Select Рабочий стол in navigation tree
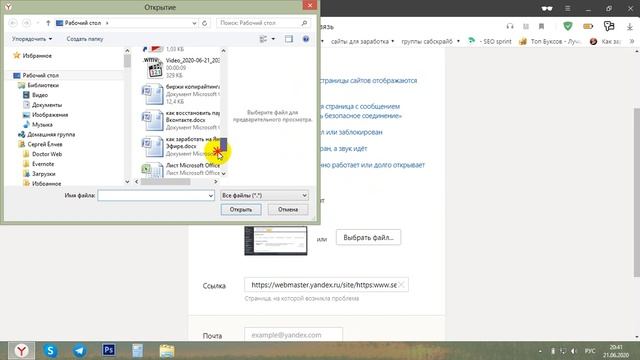The image size is (640, 360). click(40, 76)
